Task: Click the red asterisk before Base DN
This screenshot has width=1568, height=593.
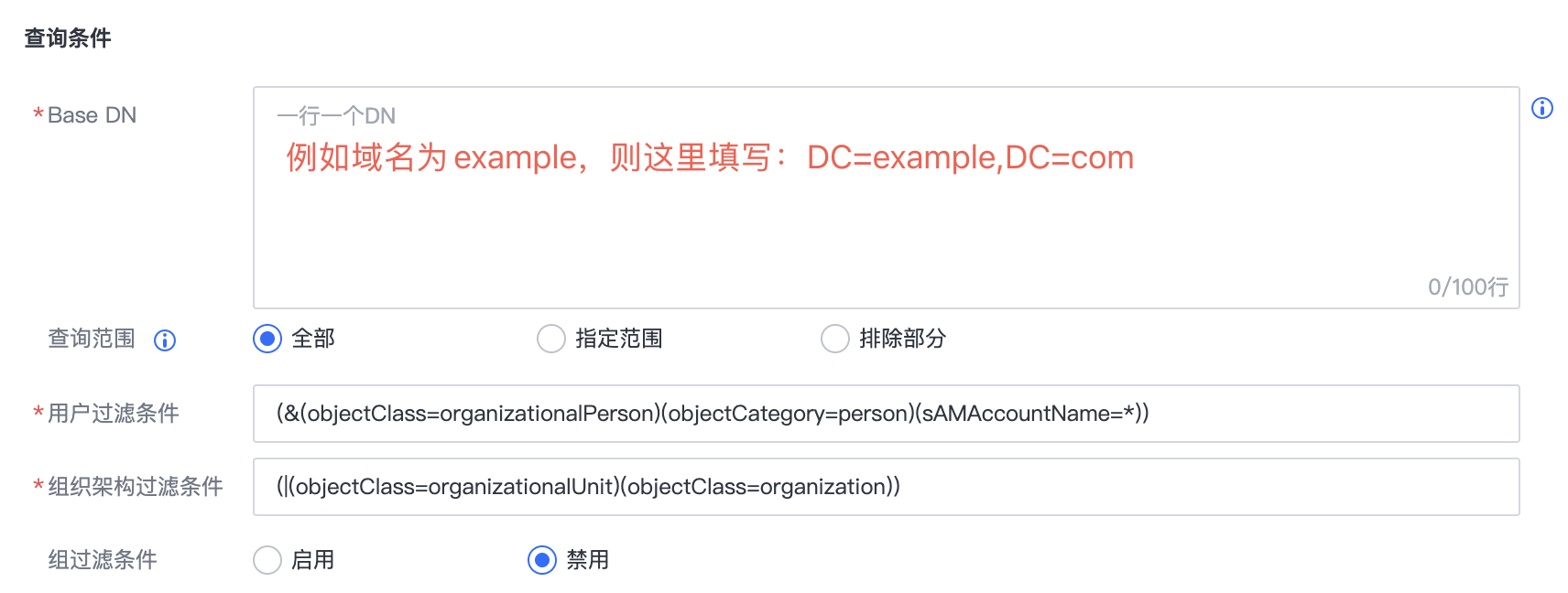Action: point(38,115)
